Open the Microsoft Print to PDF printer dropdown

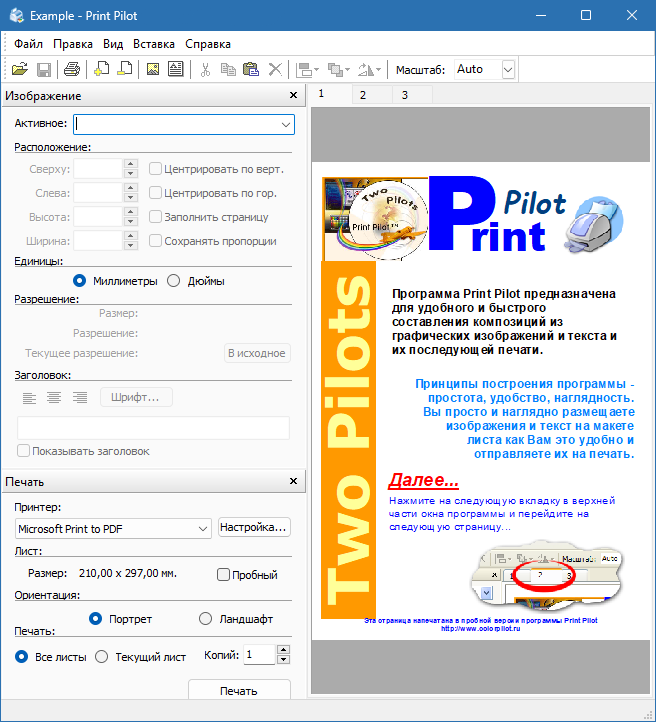point(202,529)
